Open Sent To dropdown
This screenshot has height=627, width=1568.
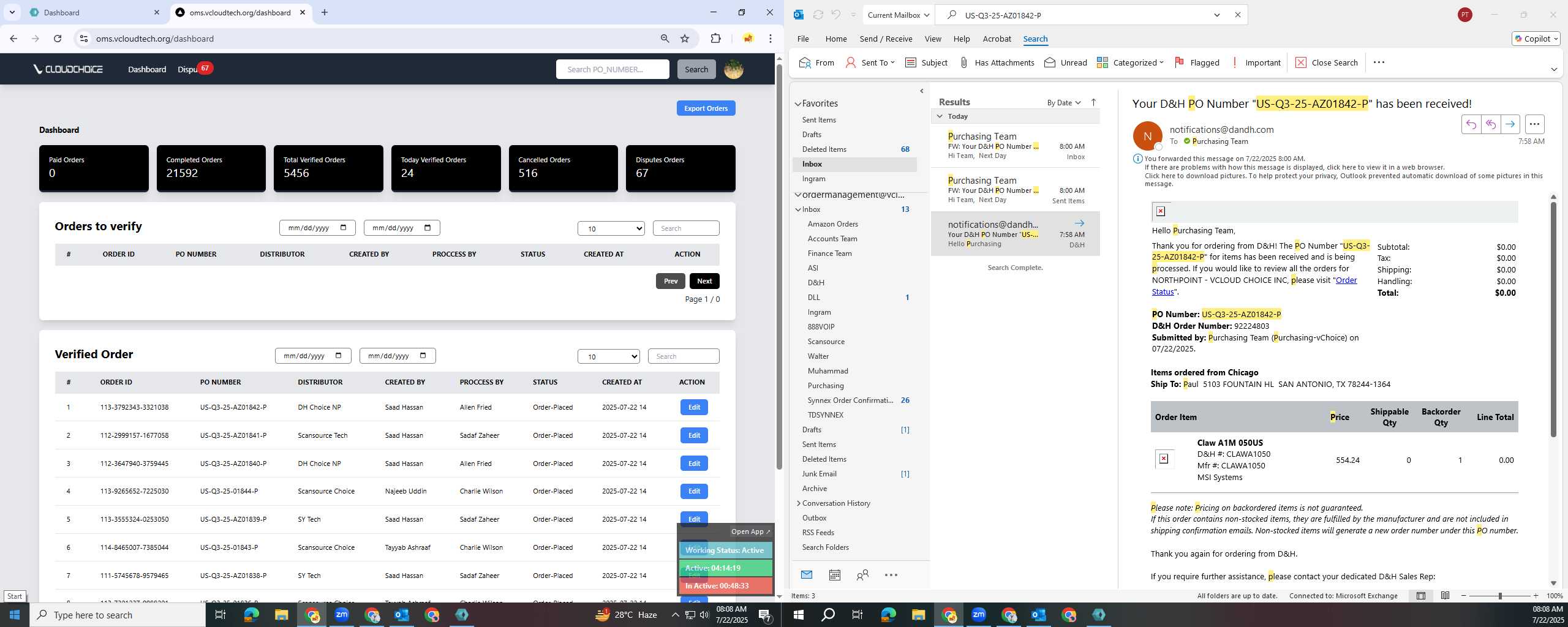870,62
